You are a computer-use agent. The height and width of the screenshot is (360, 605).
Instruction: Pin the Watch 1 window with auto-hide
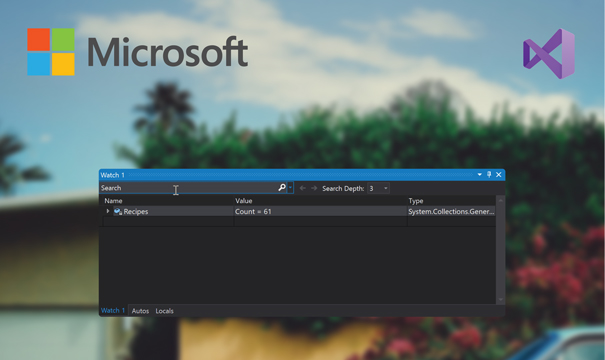click(489, 174)
